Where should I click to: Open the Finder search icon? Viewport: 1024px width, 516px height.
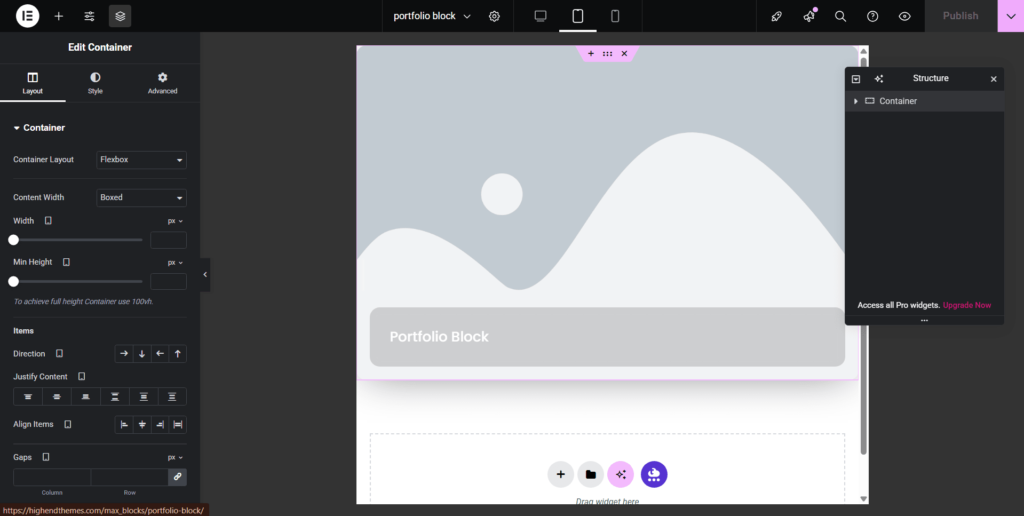click(x=840, y=16)
